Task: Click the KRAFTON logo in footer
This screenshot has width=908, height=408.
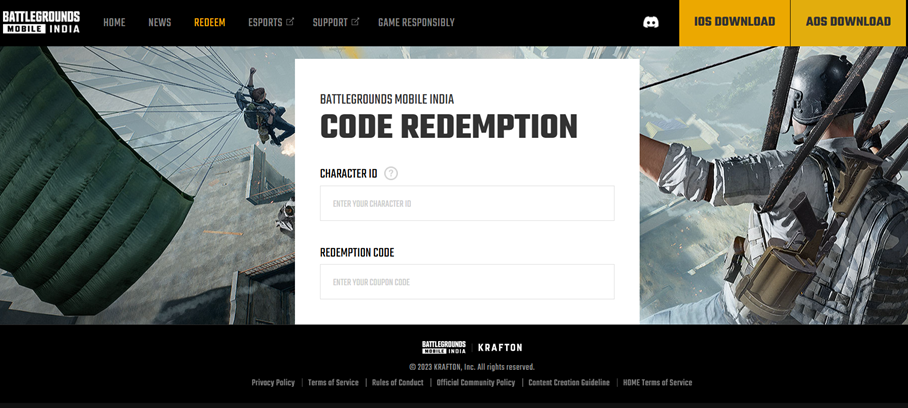Action: point(500,347)
